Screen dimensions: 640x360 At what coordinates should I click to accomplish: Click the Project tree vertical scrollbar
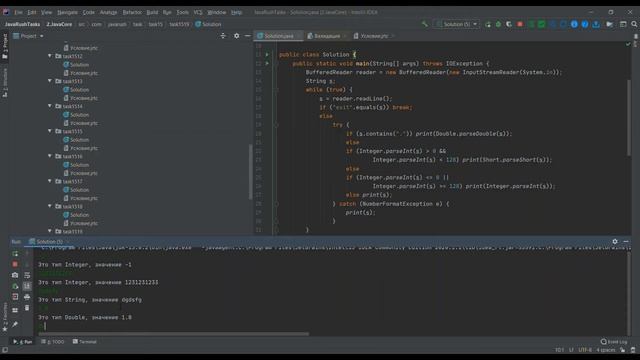click(250, 172)
